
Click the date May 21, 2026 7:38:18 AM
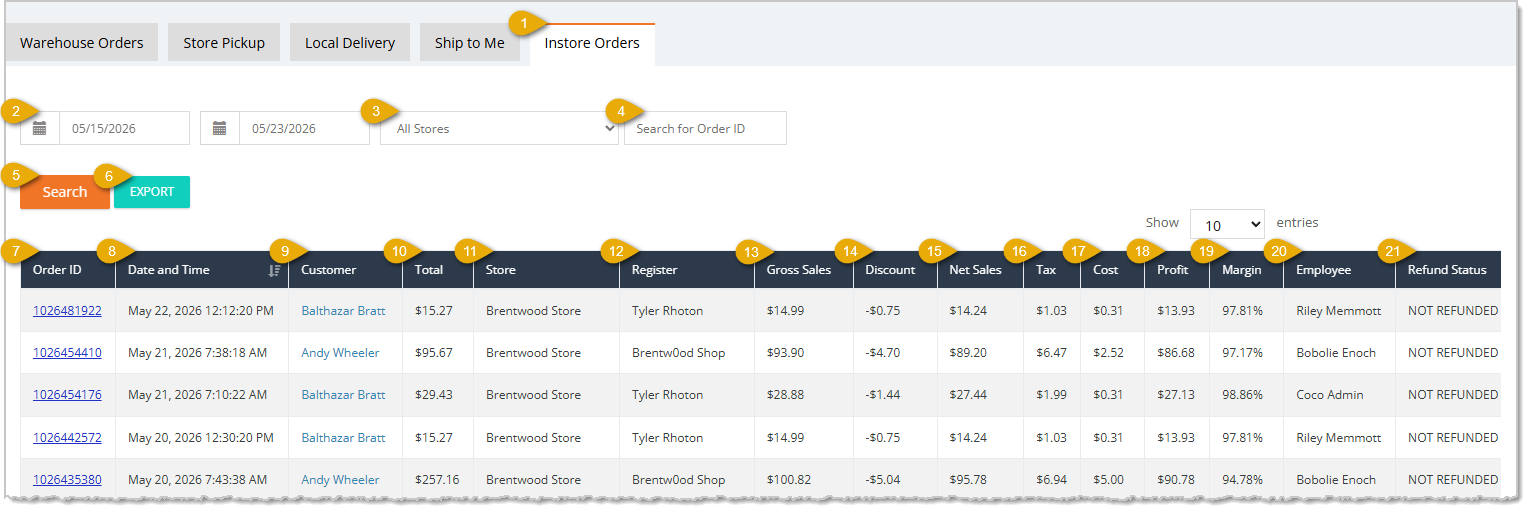[197, 353]
